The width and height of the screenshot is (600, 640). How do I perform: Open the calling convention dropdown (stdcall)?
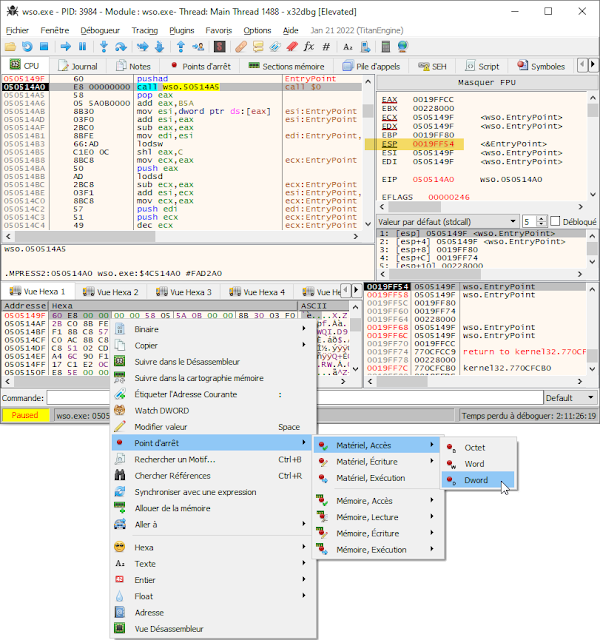tap(447, 222)
